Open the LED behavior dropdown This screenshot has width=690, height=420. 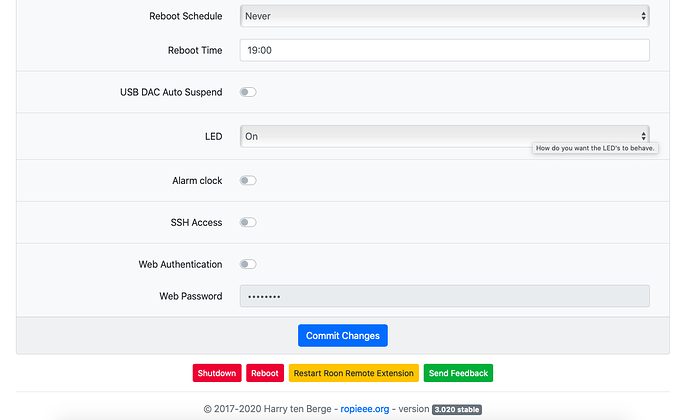coord(444,136)
